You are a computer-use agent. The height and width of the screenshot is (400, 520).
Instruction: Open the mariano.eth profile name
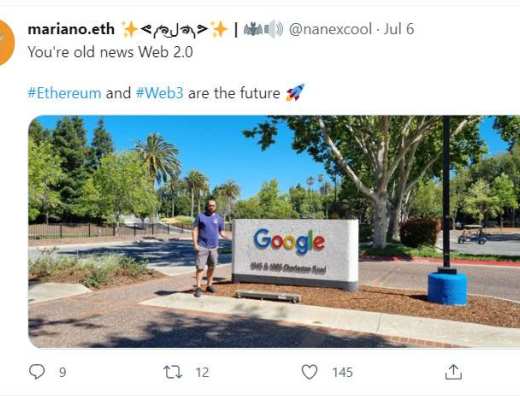tap(71, 29)
